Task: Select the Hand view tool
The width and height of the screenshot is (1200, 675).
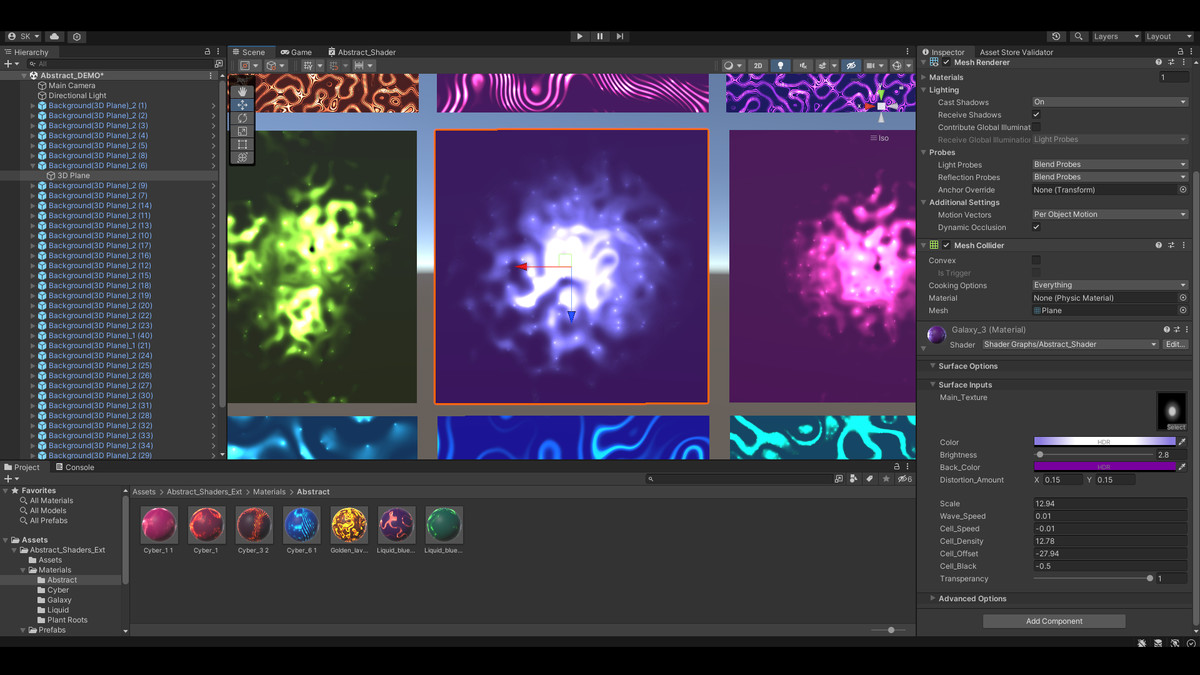Action: pos(242,92)
